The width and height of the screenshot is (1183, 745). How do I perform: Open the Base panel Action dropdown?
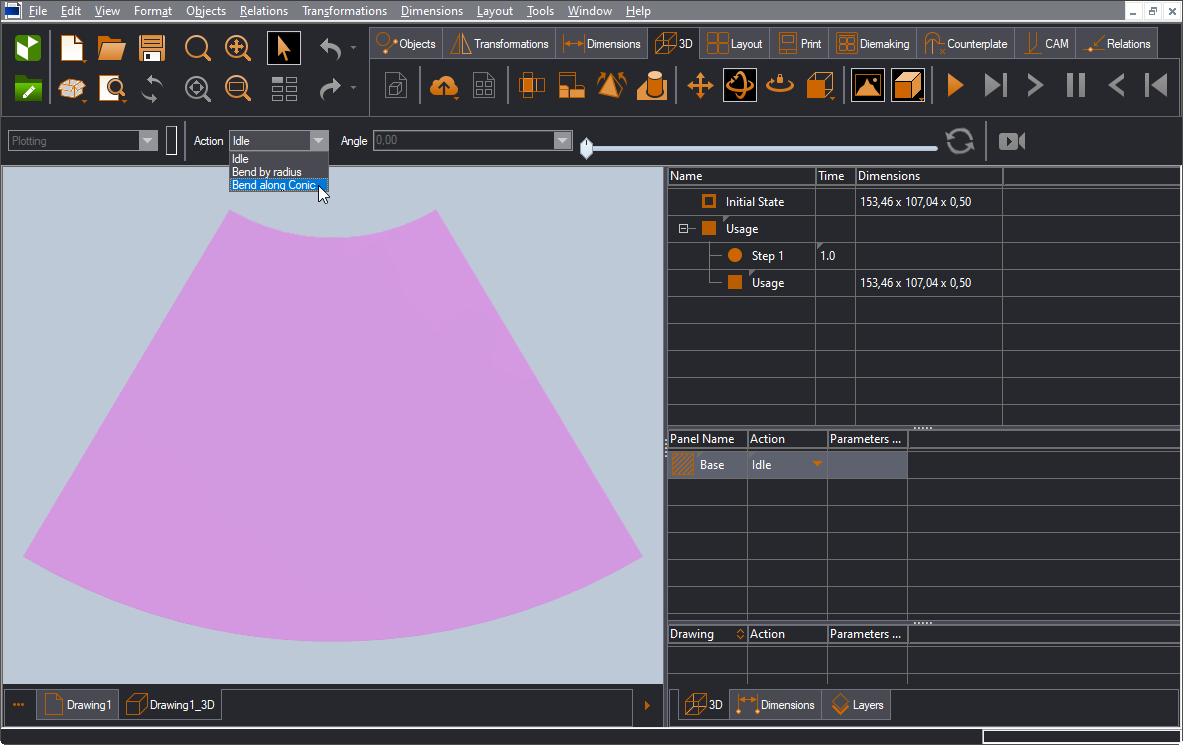817,465
